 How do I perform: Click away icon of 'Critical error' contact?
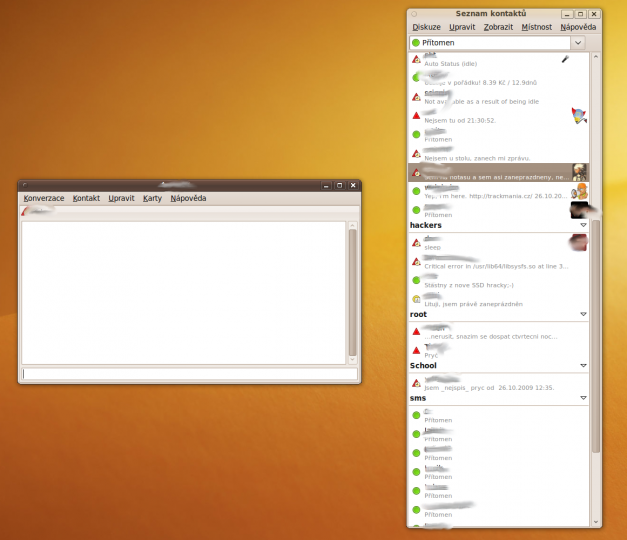pos(416,262)
